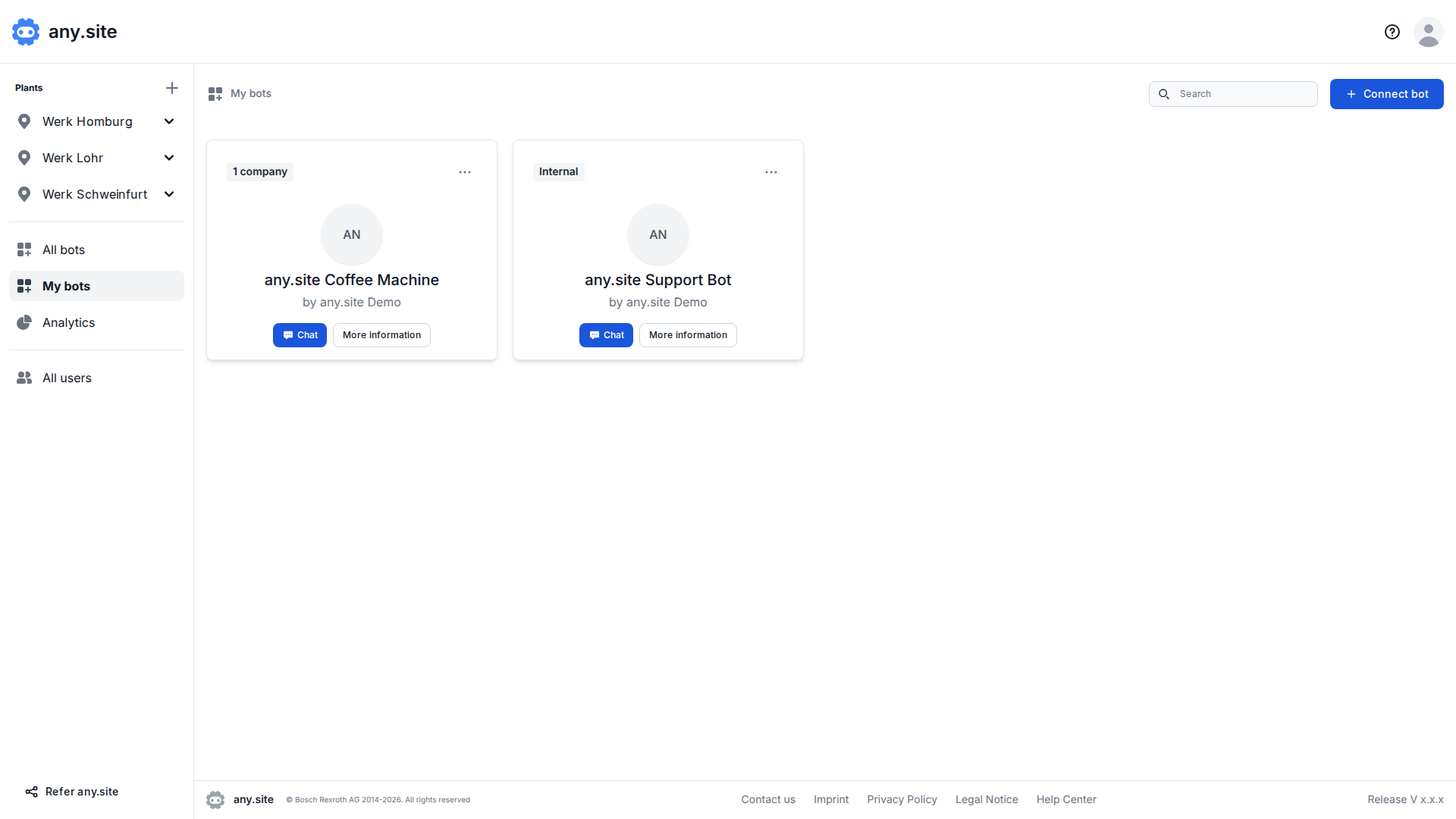Open the user profile avatar

1429,32
